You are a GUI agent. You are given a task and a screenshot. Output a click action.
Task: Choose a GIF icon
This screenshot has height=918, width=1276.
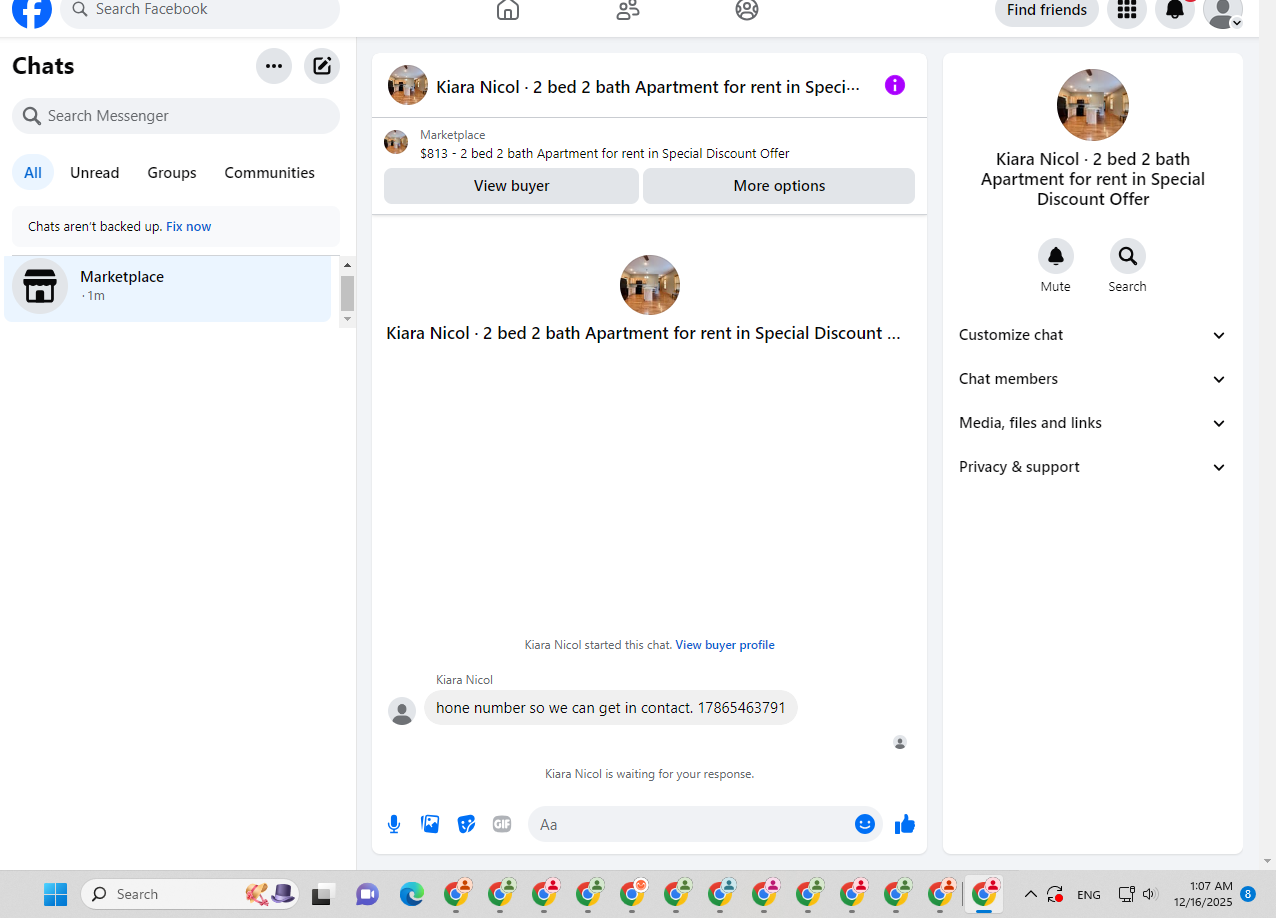[x=502, y=824]
